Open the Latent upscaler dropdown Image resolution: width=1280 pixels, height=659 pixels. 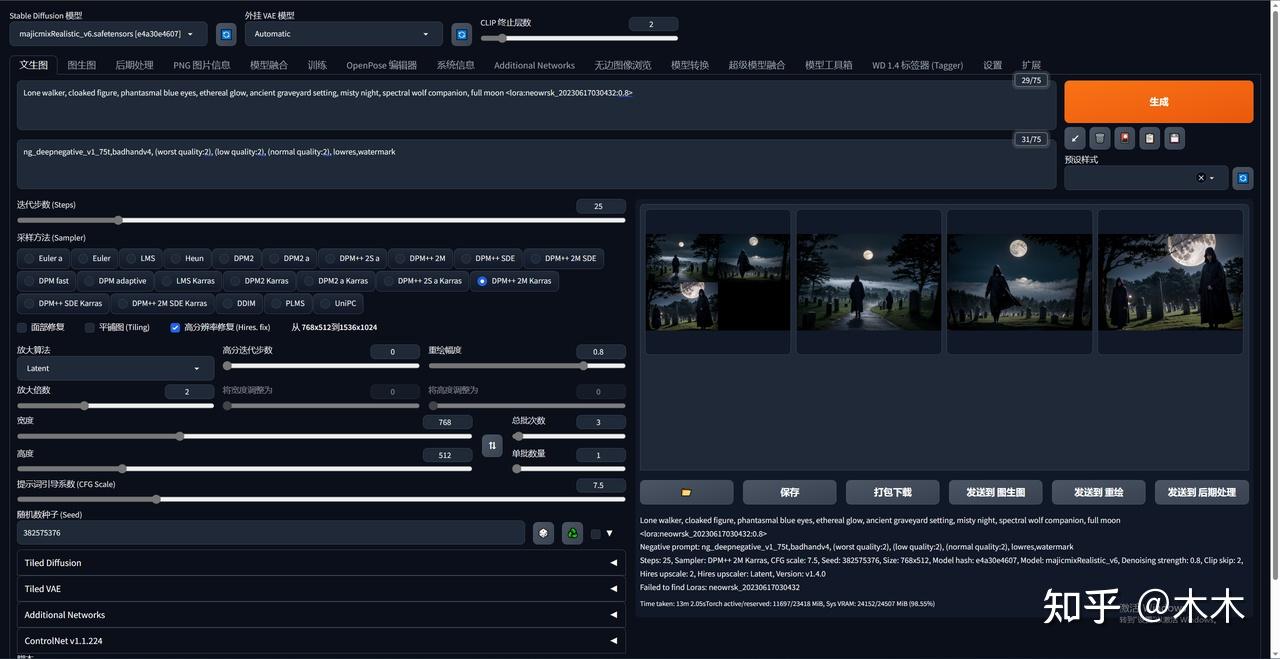pos(114,368)
